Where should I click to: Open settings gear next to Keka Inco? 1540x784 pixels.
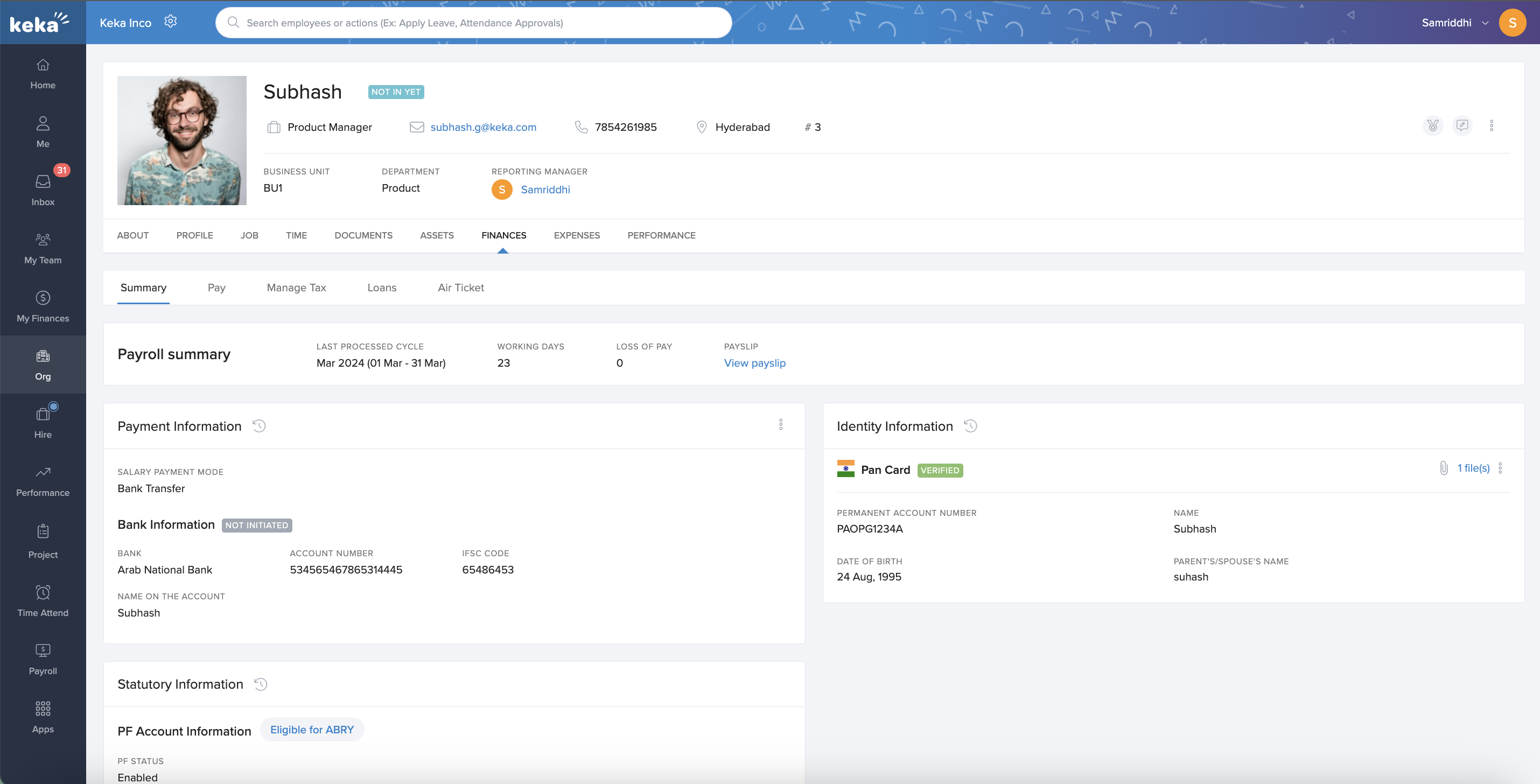point(170,22)
